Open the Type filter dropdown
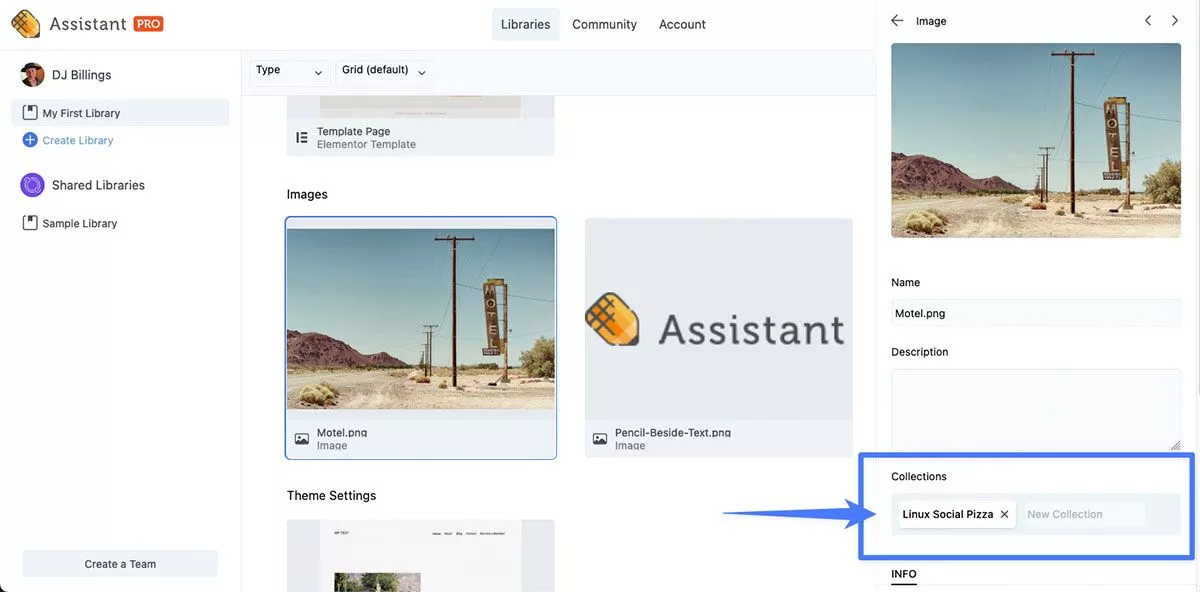Viewport: 1200px width, 592px height. (x=289, y=71)
